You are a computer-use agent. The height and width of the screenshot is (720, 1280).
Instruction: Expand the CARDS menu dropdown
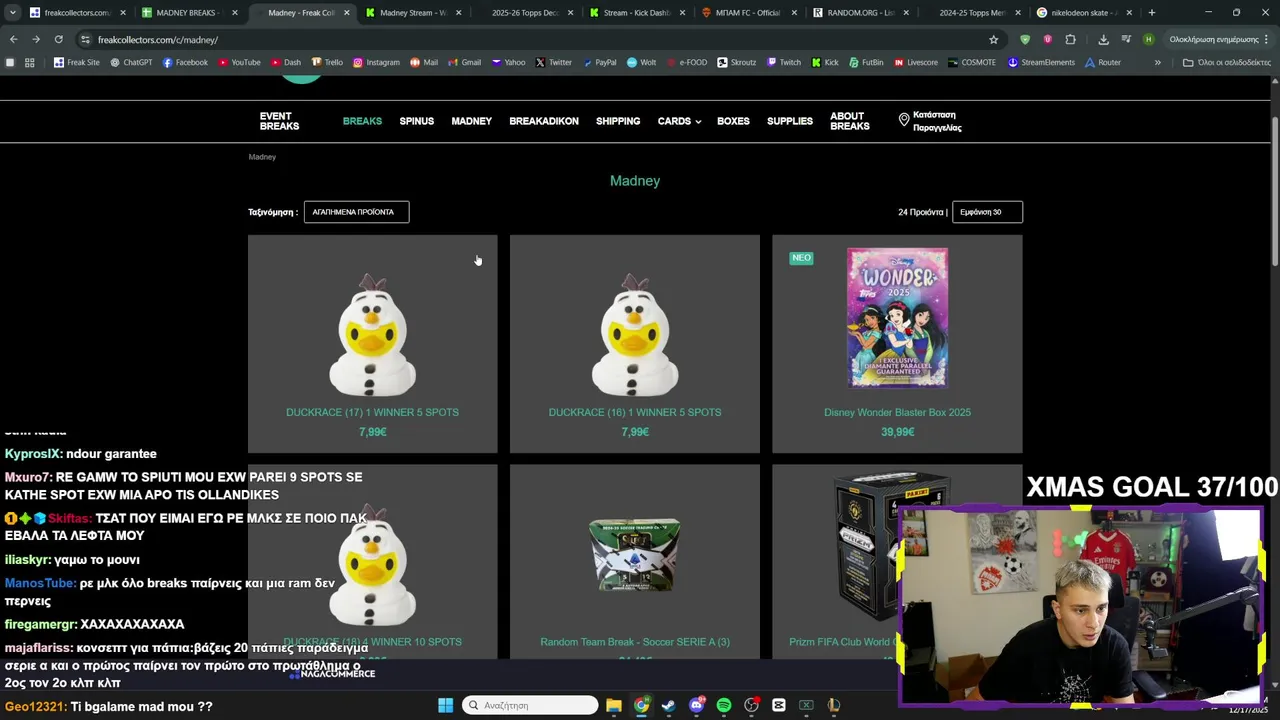coord(679,121)
